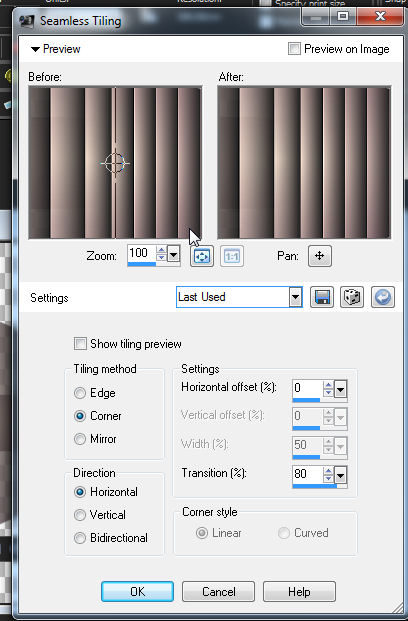The width and height of the screenshot is (408, 621).
Task: Click the Save preset floppy disk icon
Action: click(322, 297)
